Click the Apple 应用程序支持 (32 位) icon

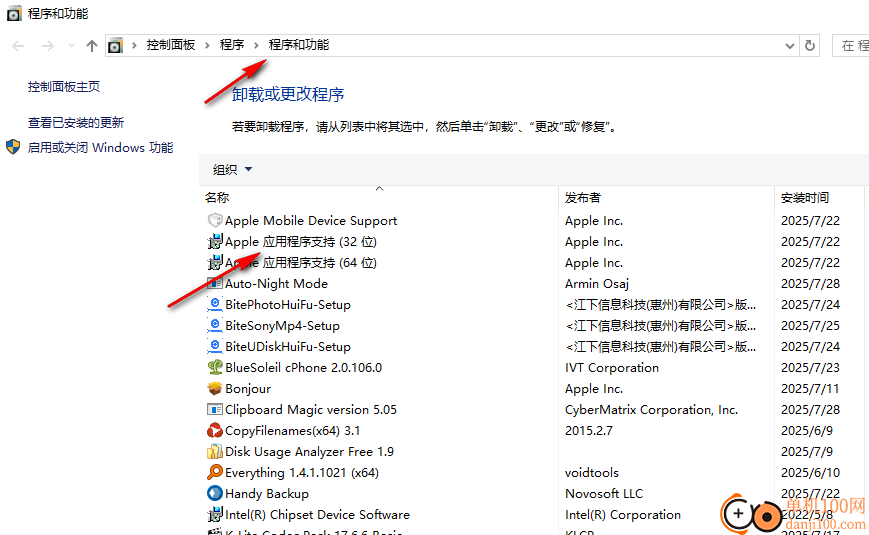pyautogui.click(x=215, y=242)
